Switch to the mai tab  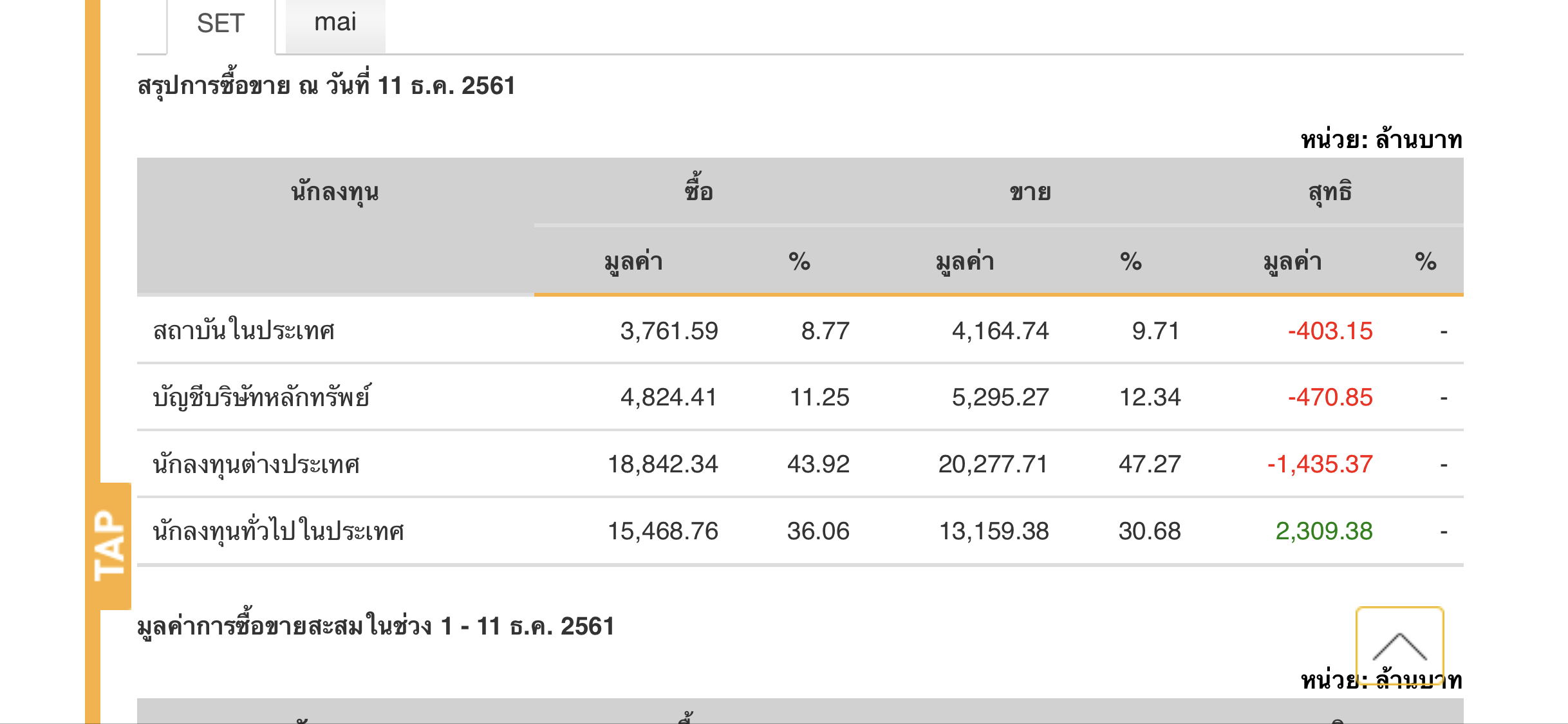pyautogui.click(x=335, y=23)
